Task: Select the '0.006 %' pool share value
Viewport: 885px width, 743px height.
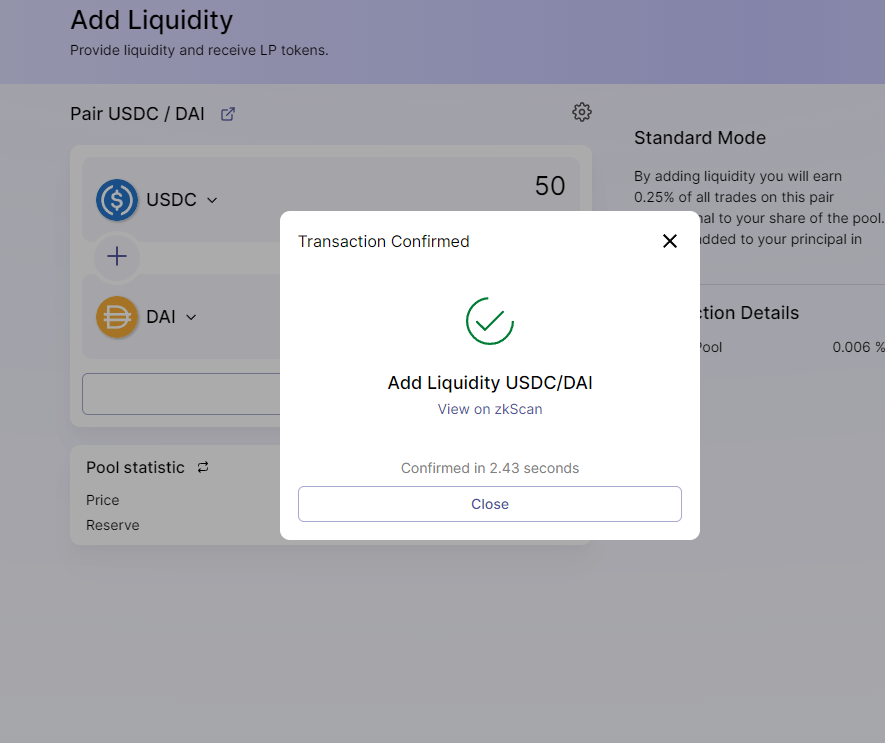Action: coord(858,347)
